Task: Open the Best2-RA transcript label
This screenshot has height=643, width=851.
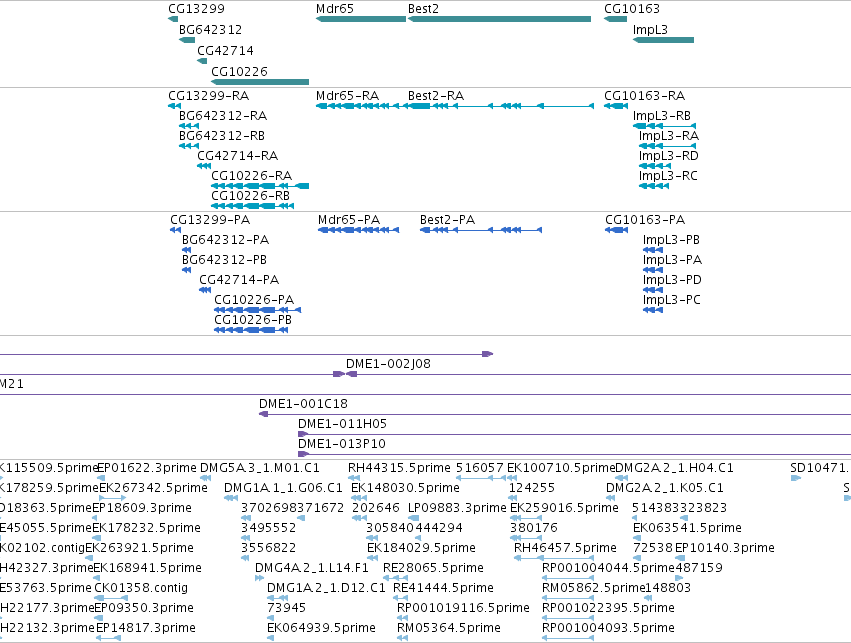Action: point(436,96)
